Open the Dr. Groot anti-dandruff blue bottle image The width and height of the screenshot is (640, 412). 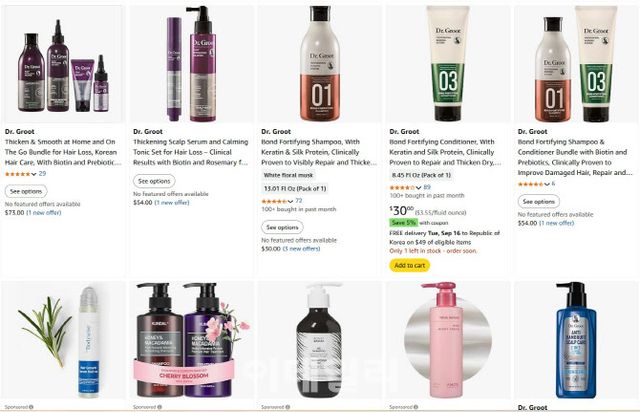[x=576, y=341]
